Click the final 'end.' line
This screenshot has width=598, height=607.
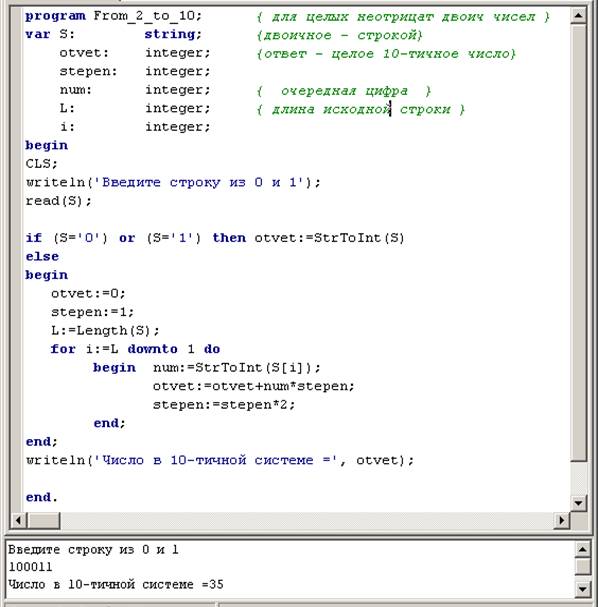[x=41, y=497]
